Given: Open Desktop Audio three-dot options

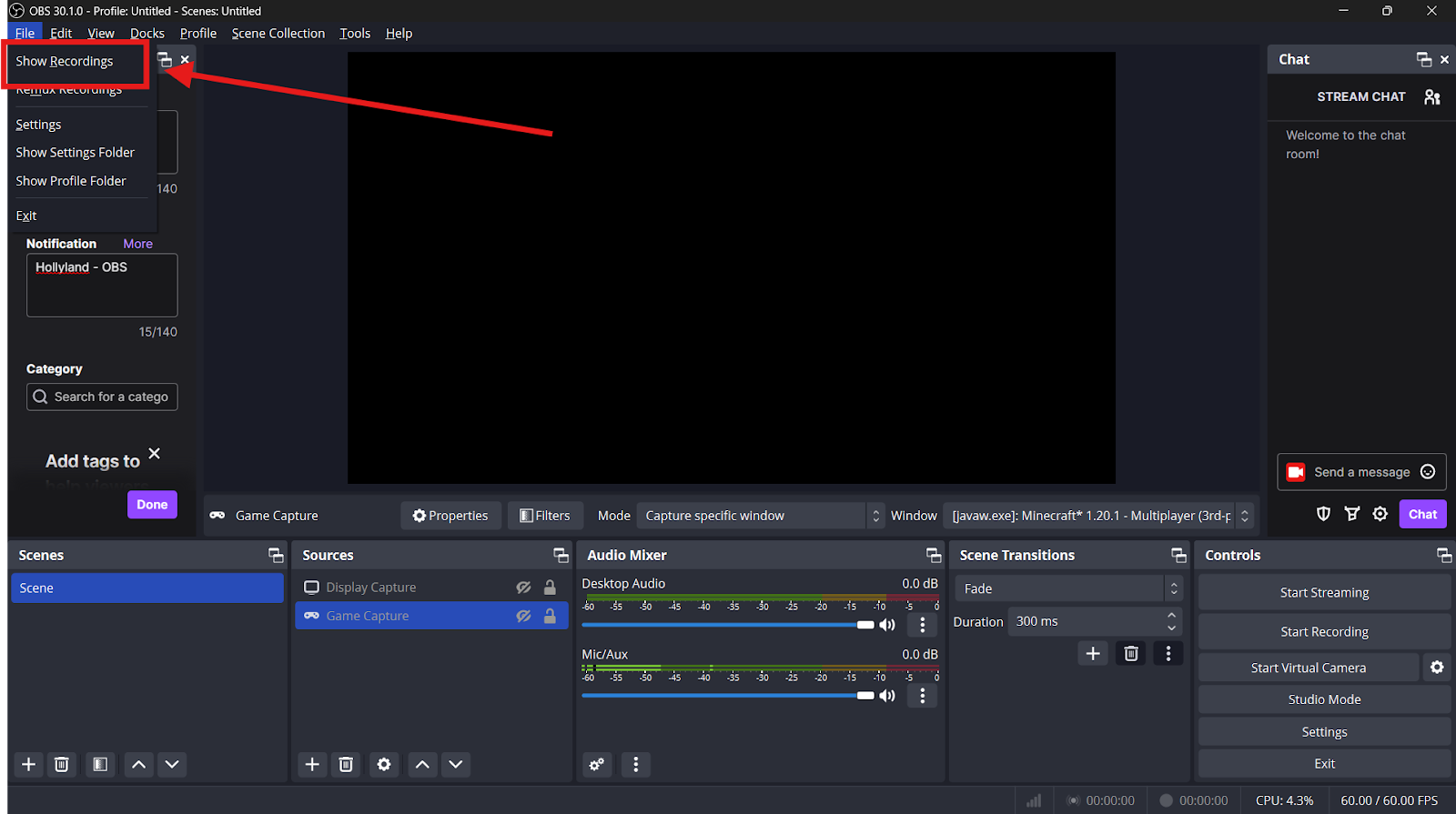Looking at the screenshot, I should [923, 625].
